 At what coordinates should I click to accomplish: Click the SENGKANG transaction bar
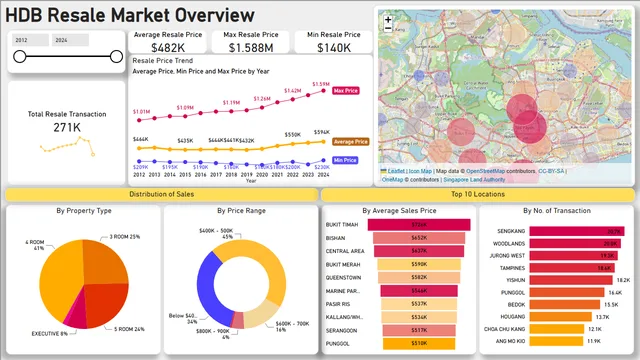[x=577, y=231]
